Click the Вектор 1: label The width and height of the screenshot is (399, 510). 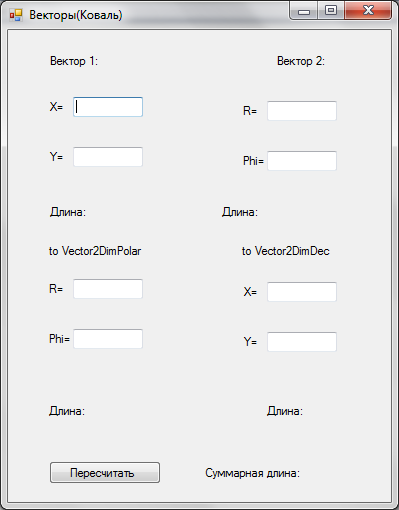point(74,61)
